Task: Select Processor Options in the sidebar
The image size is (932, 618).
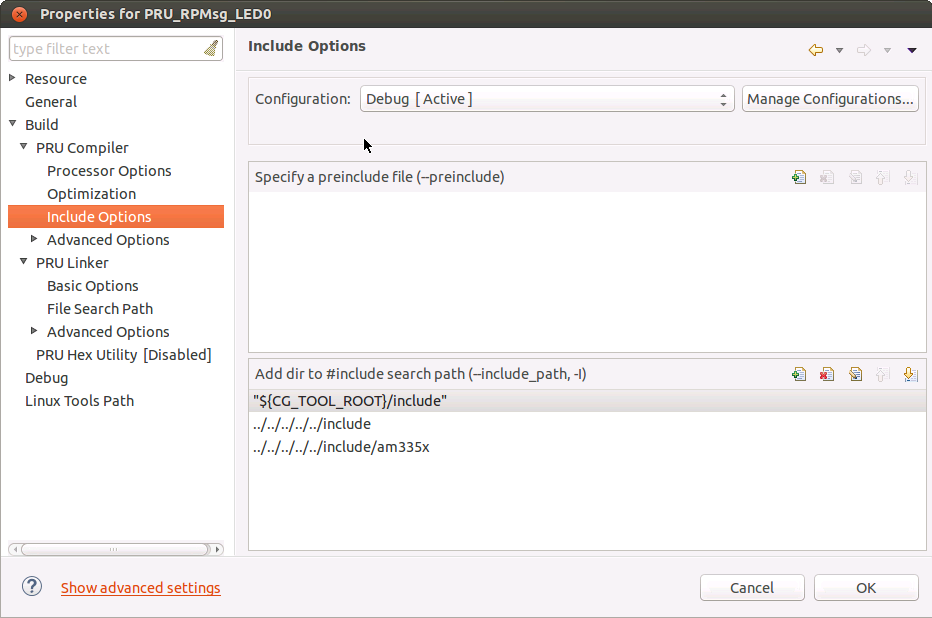Action: [x=109, y=170]
